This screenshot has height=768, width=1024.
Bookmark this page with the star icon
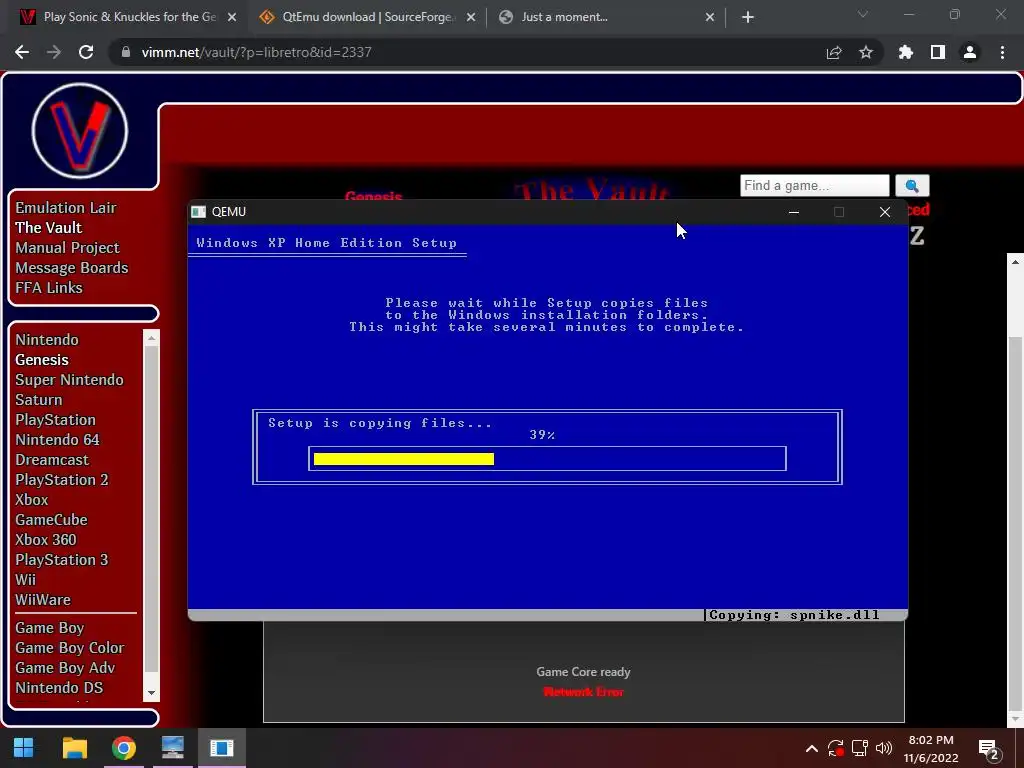coord(866,52)
